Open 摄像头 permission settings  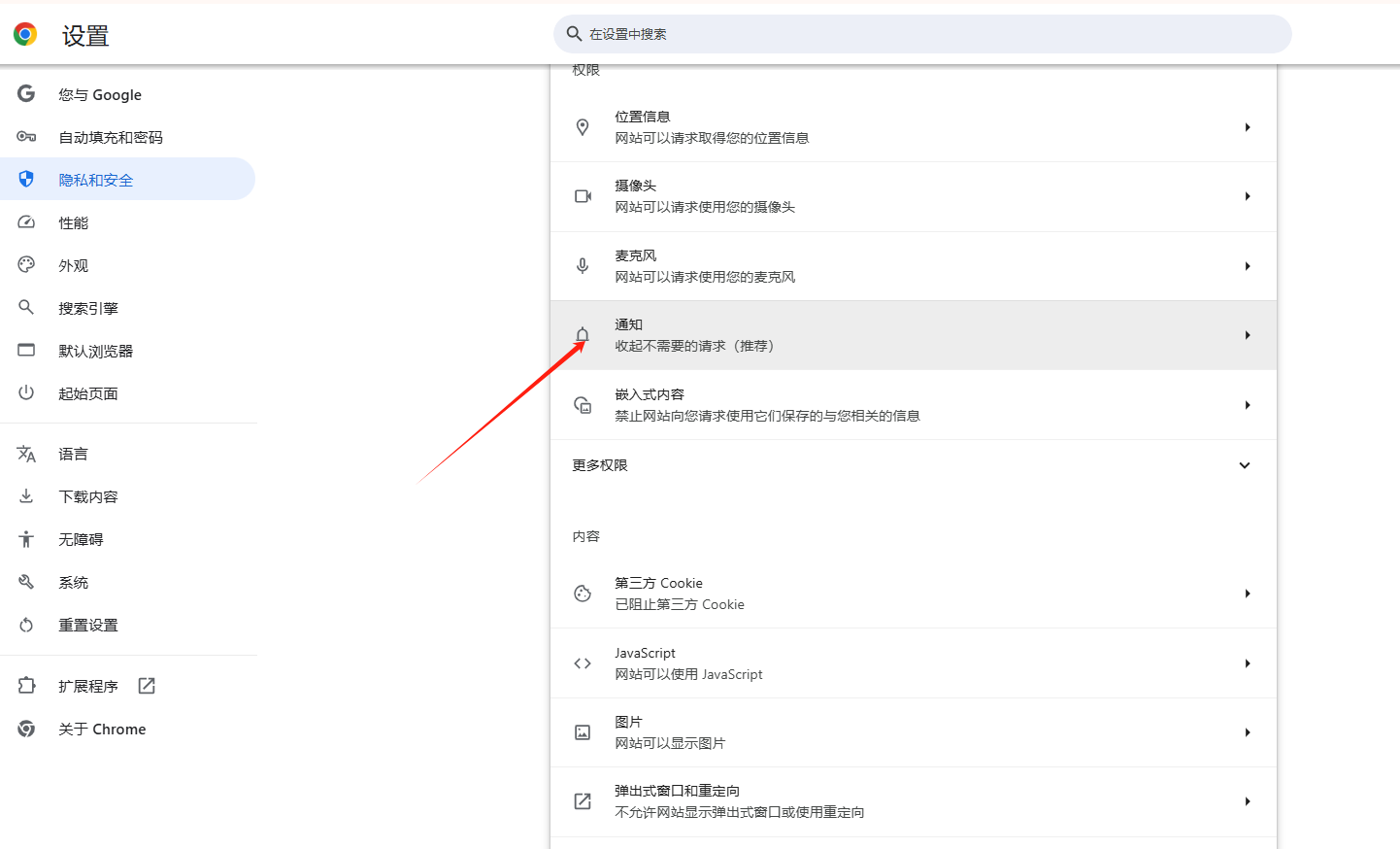coord(914,197)
